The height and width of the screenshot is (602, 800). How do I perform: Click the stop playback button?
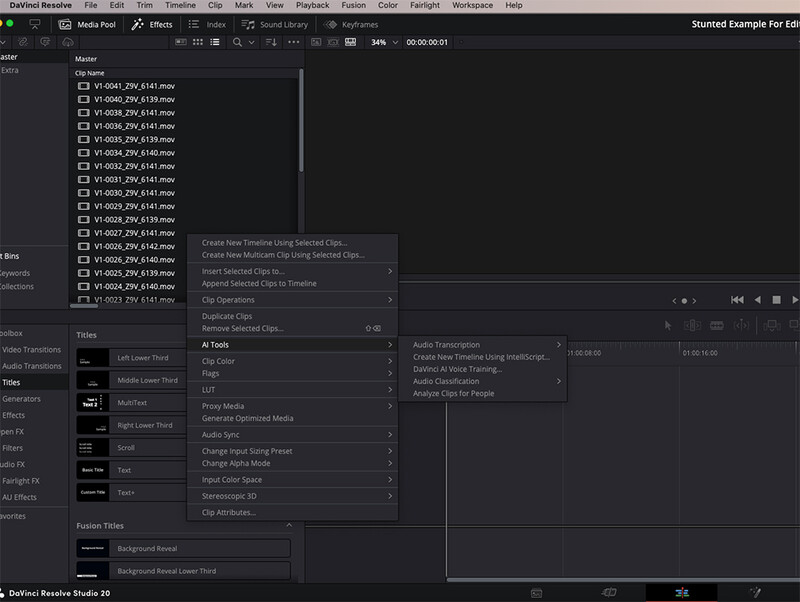pos(776,300)
